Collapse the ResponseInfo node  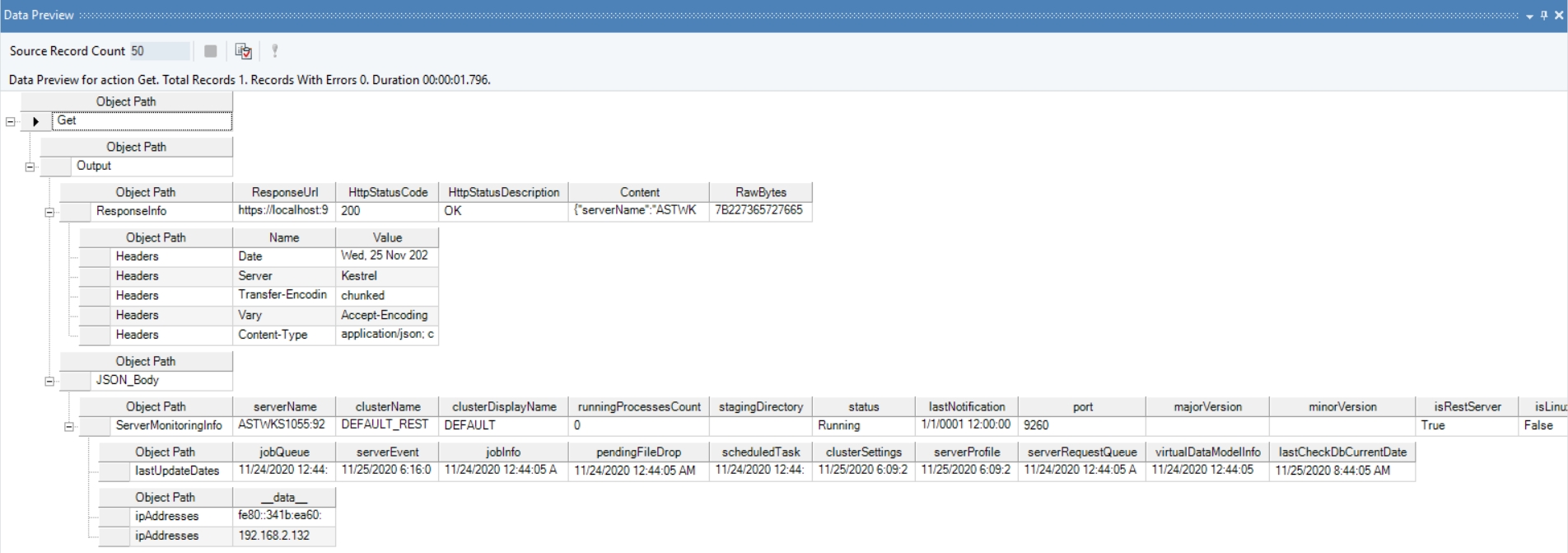(x=49, y=212)
